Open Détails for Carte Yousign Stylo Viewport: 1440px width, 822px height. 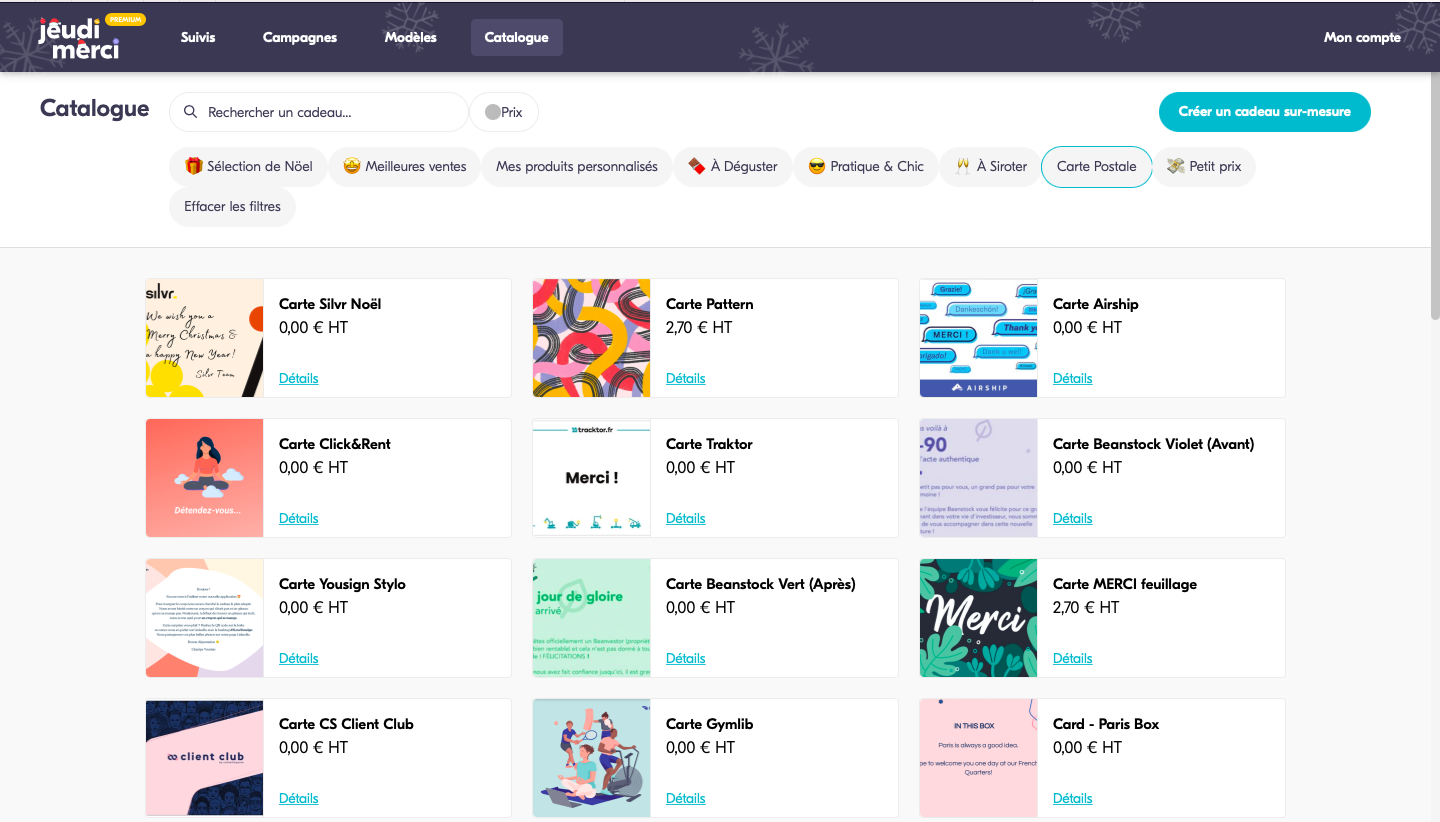(299, 658)
